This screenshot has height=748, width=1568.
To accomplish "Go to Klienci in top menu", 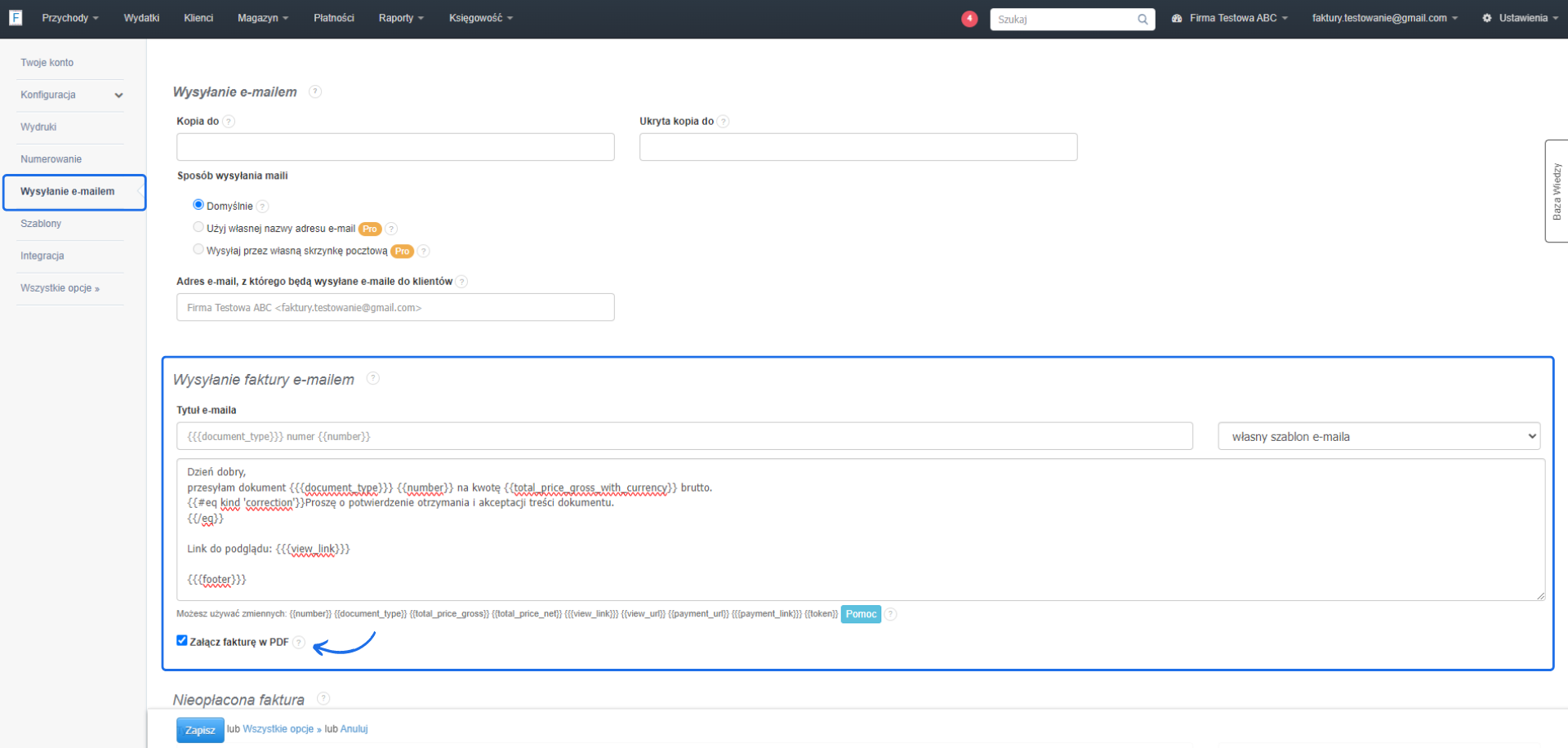I will point(198,18).
